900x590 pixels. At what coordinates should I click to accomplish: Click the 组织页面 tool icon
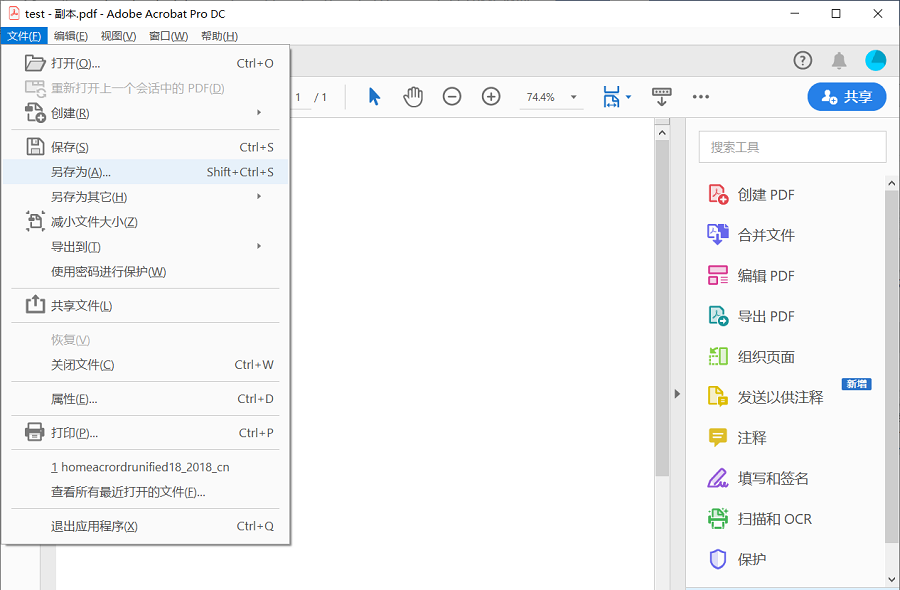[x=717, y=356]
